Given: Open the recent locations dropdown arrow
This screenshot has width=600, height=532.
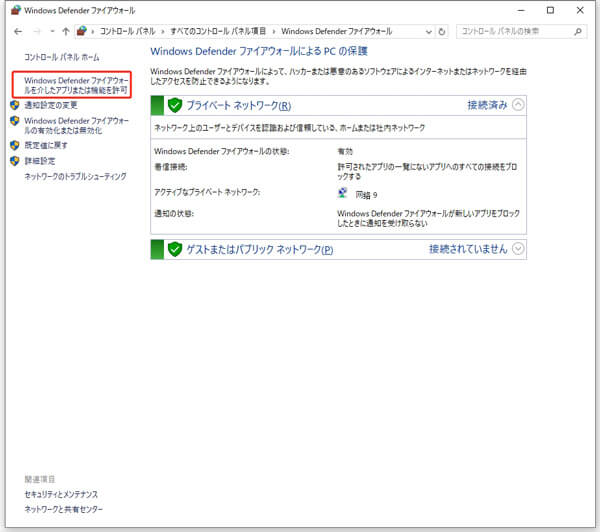Looking at the screenshot, I should point(52,31).
